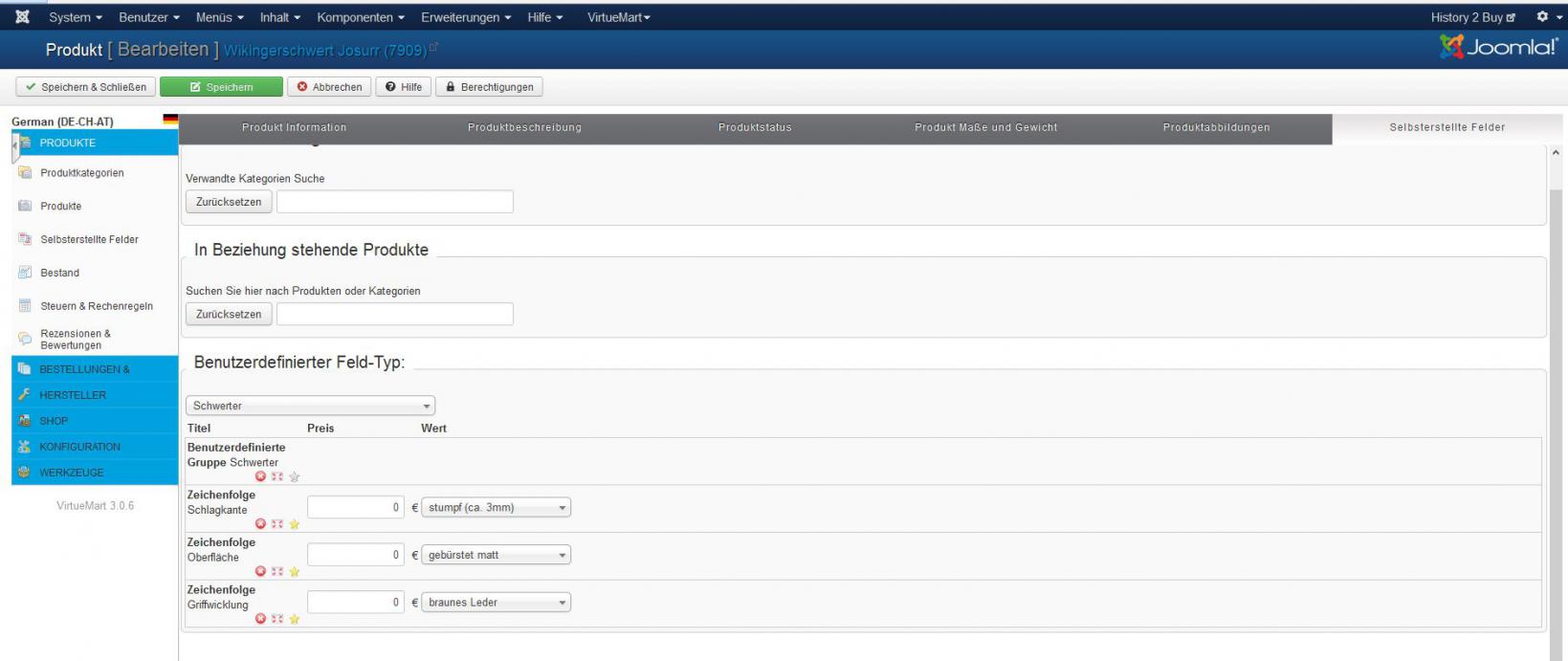Click the red delete icon for Griffwicklung
This screenshot has height=661, width=1568.
click(260, 619)
